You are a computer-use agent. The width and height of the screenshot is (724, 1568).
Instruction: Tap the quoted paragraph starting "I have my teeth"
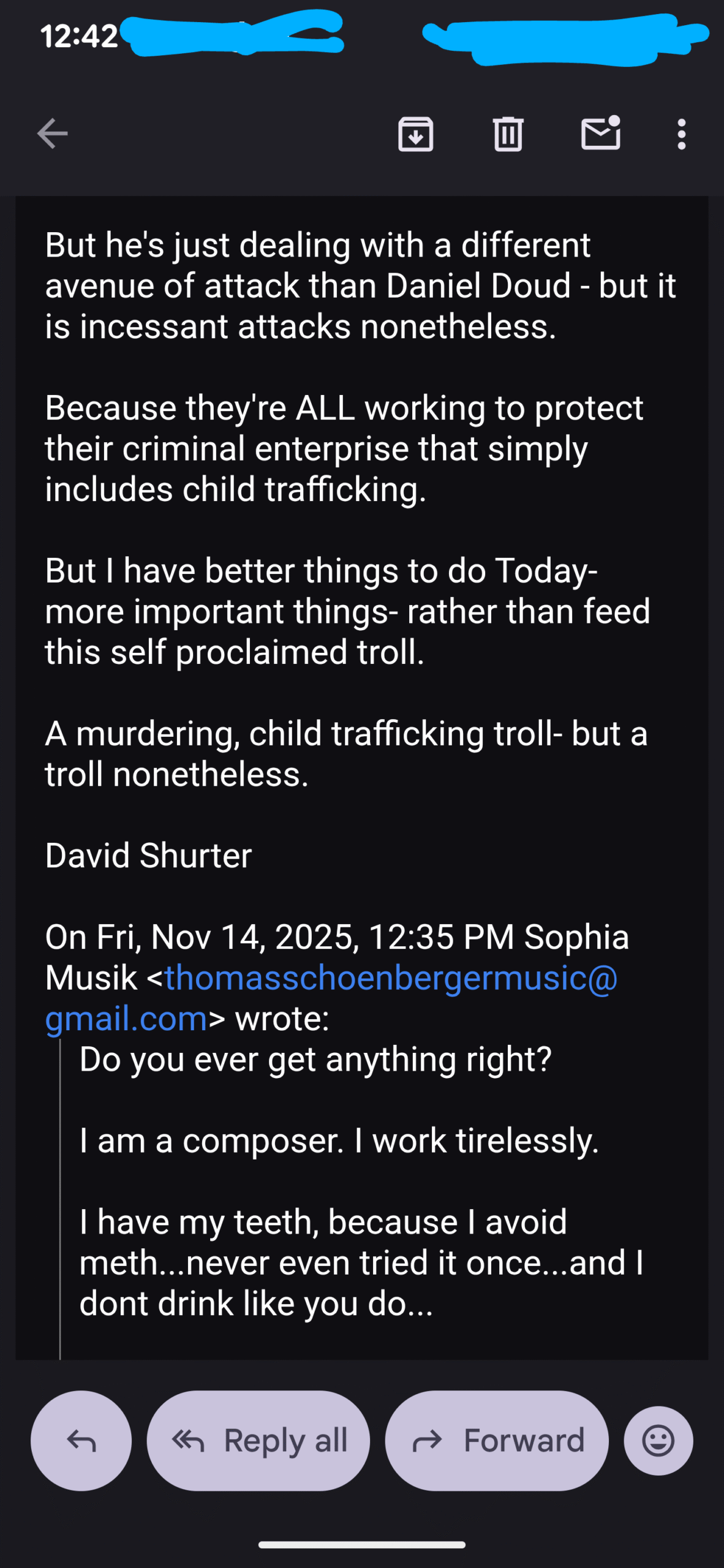click(x=361, y=1262)
